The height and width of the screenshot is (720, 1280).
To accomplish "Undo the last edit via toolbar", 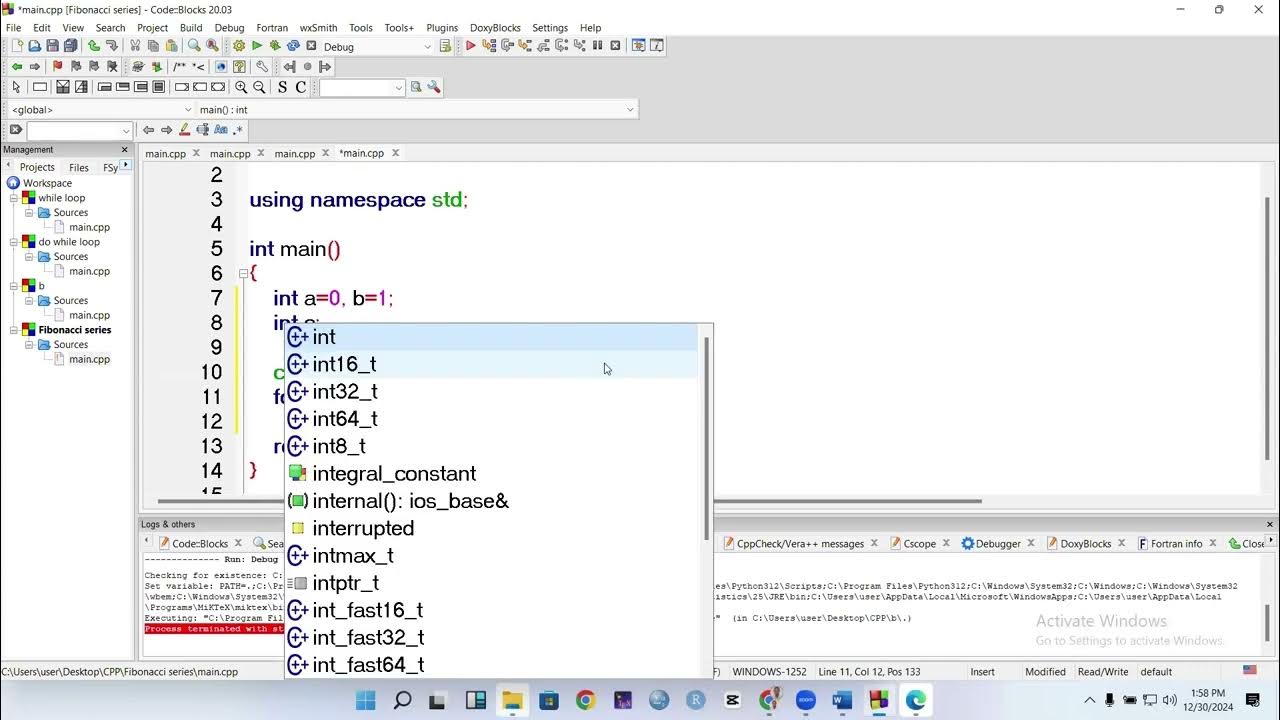I will click(x=94, y=46).
